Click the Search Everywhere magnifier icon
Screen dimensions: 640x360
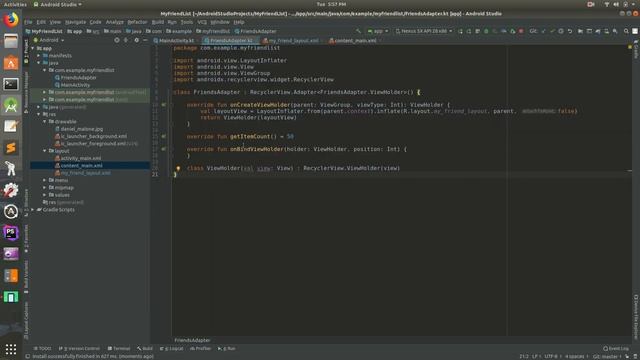coord(626,31)
